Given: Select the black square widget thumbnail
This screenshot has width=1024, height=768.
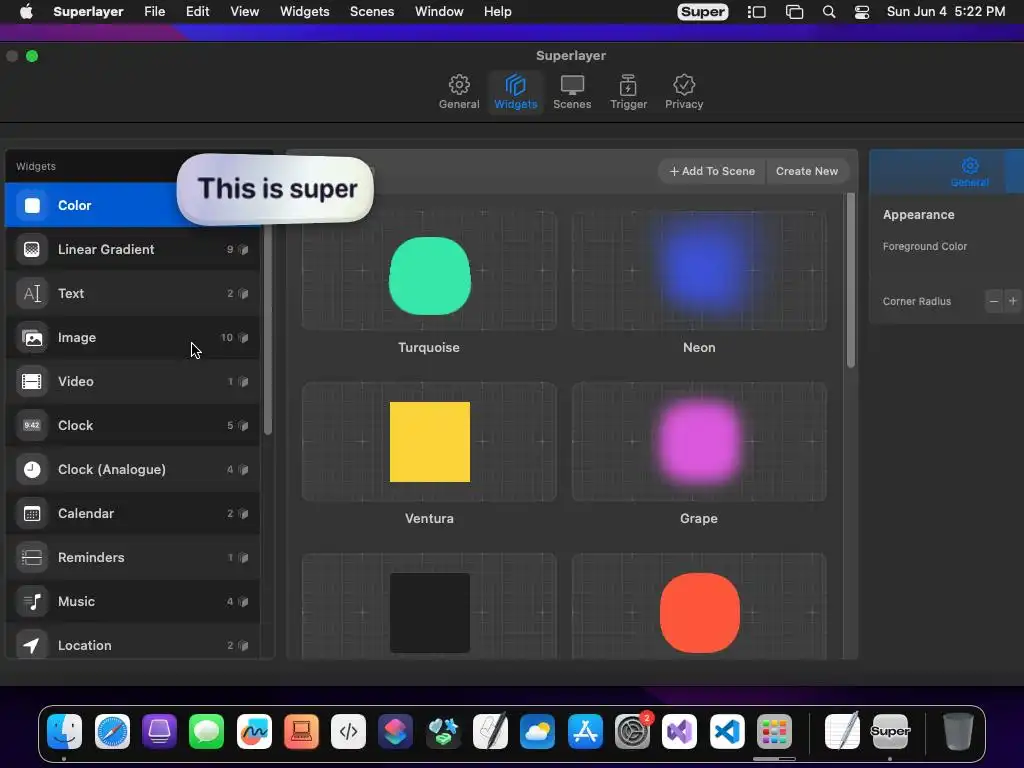Looking at the screenshot, I should point(429,607).
